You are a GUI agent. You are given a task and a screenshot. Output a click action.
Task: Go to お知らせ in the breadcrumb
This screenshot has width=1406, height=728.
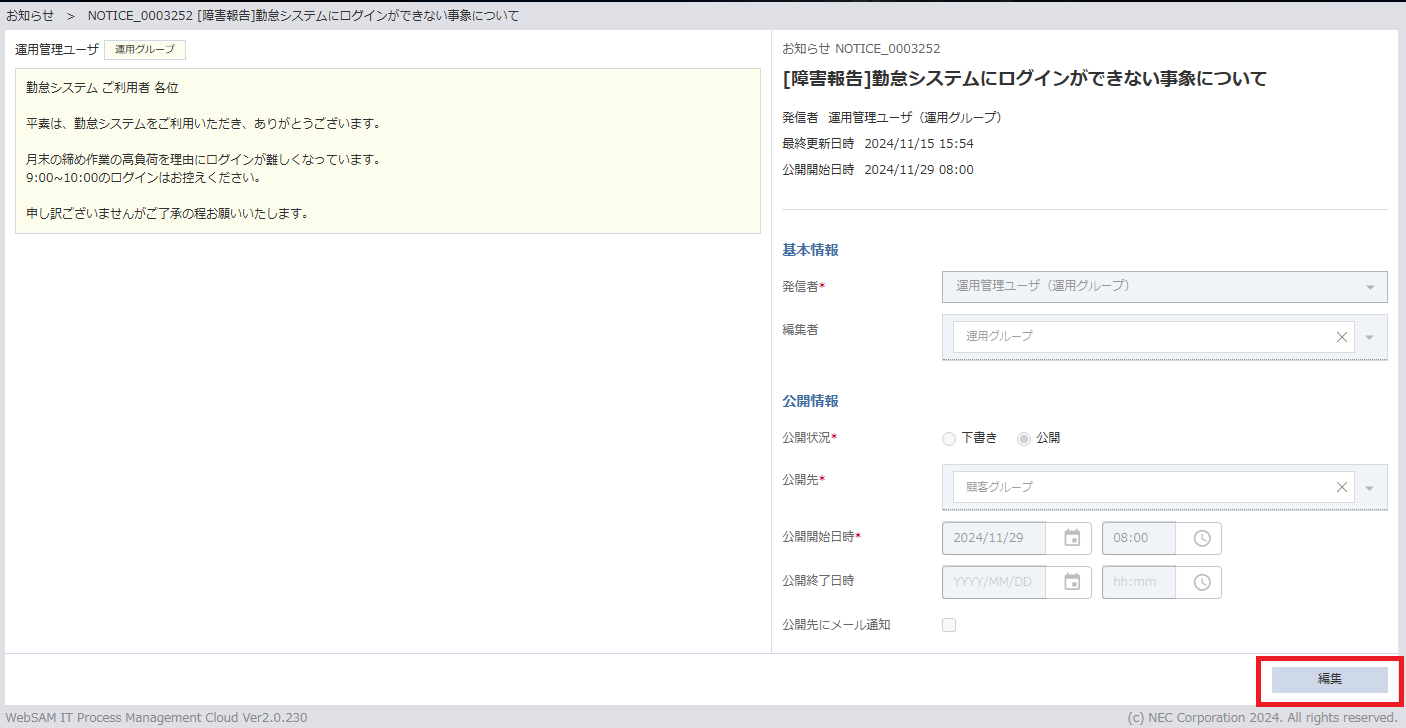[x=30, y=16]
